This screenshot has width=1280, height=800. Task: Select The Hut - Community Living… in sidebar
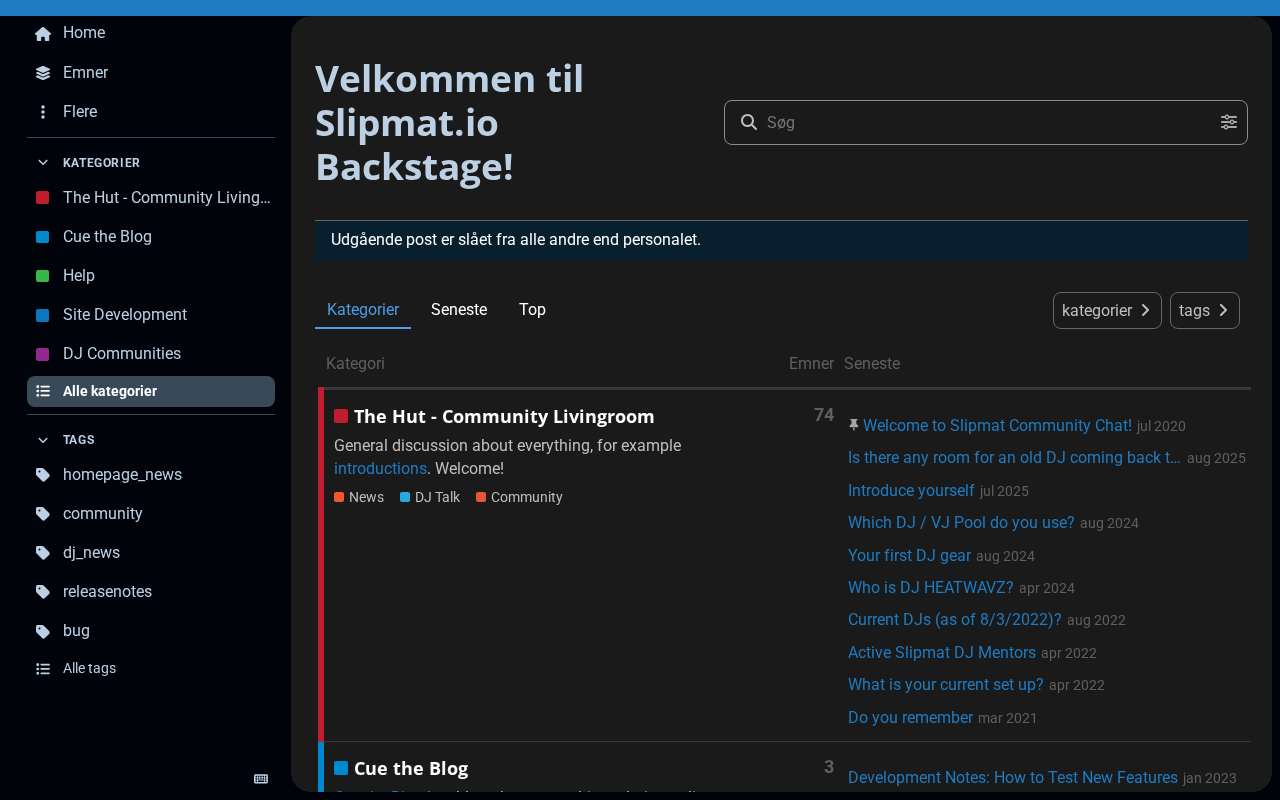click(x=151, y=198)
